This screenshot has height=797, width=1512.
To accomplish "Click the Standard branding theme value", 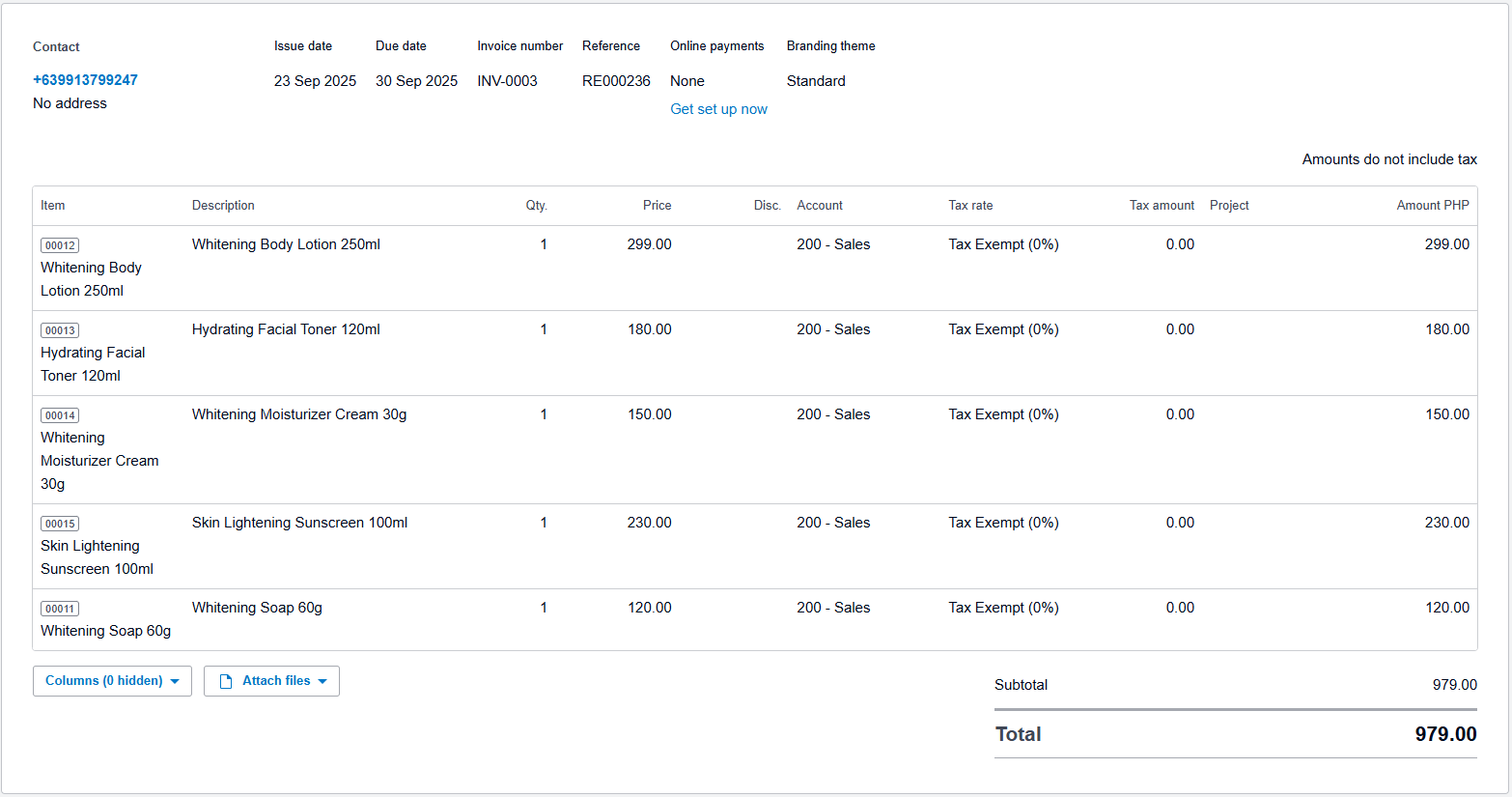I will pos(816,81).
